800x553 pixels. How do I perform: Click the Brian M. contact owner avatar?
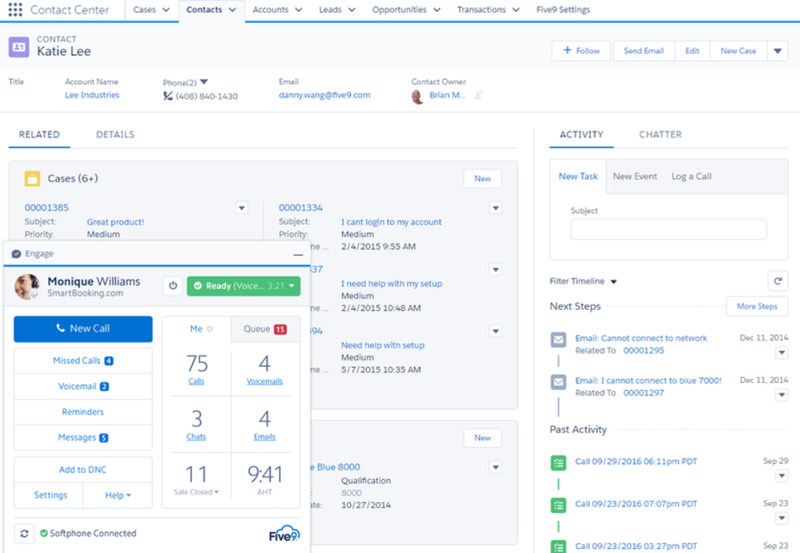click(x=417, y=96)
